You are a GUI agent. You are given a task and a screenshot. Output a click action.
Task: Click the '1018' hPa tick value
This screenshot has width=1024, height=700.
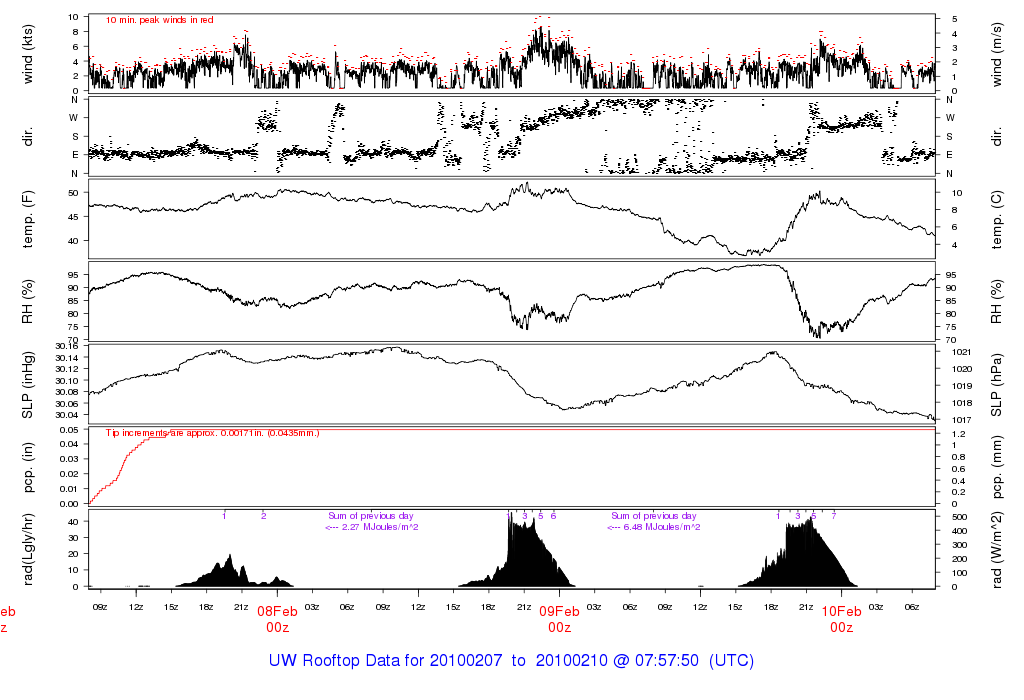962,403
